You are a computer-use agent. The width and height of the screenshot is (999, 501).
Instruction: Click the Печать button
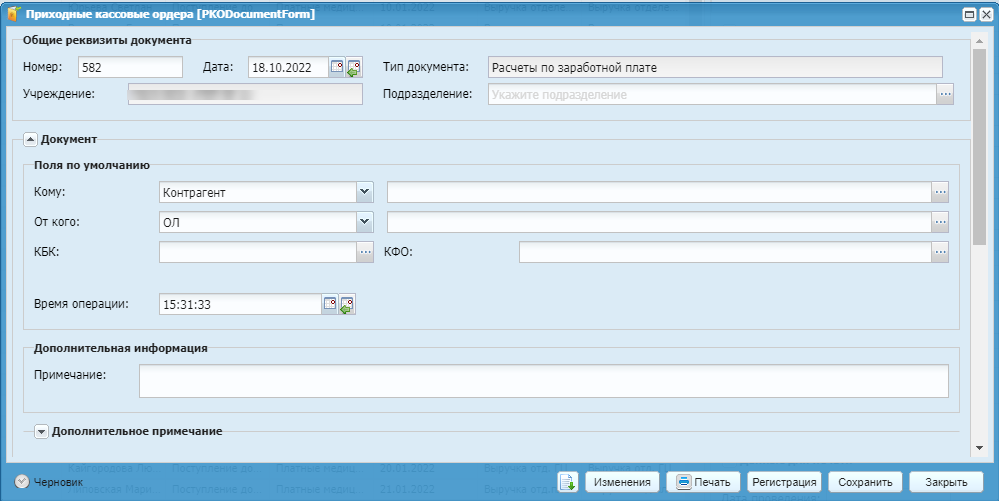(704, 482)
